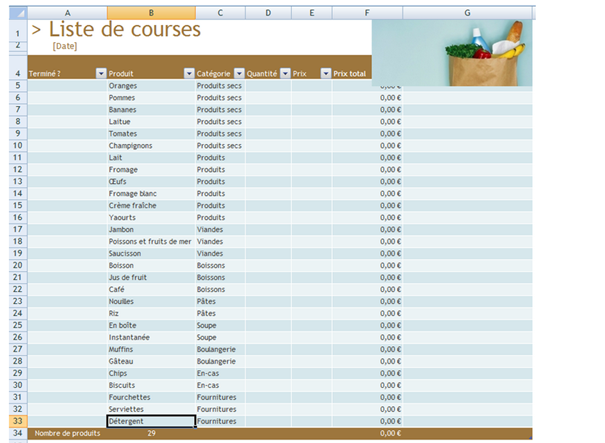Click the total 0,00 € in row 34
Viewport: 605px width, 443px height.
point(390,433)
